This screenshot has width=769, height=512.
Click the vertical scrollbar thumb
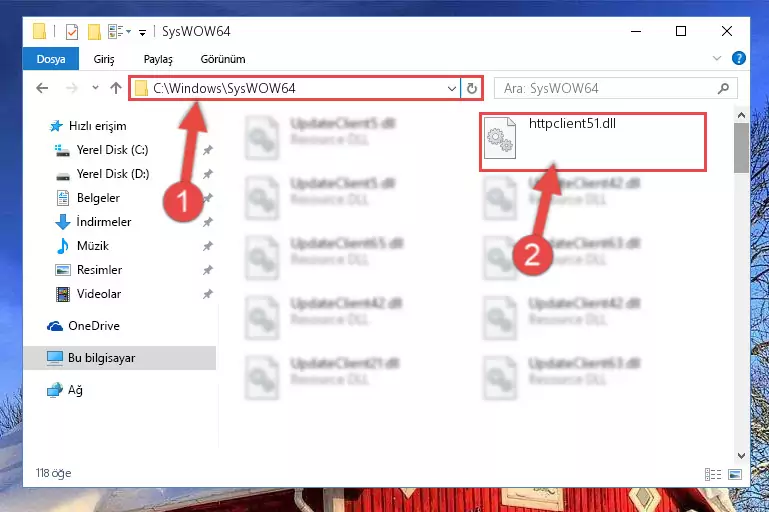click(x=741, y=148)
